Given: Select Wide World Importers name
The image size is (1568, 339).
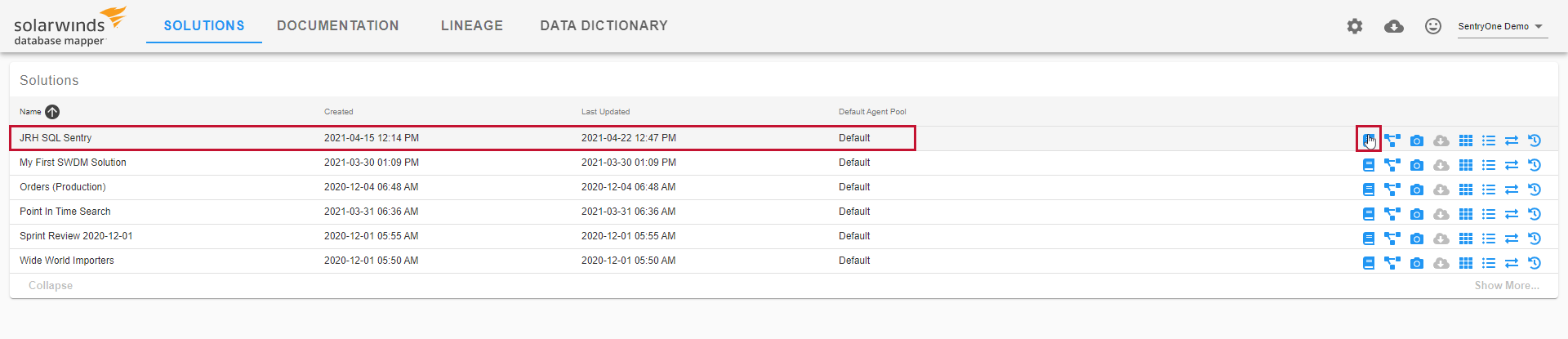Looking at the screenshot, I should pos(67,261).
